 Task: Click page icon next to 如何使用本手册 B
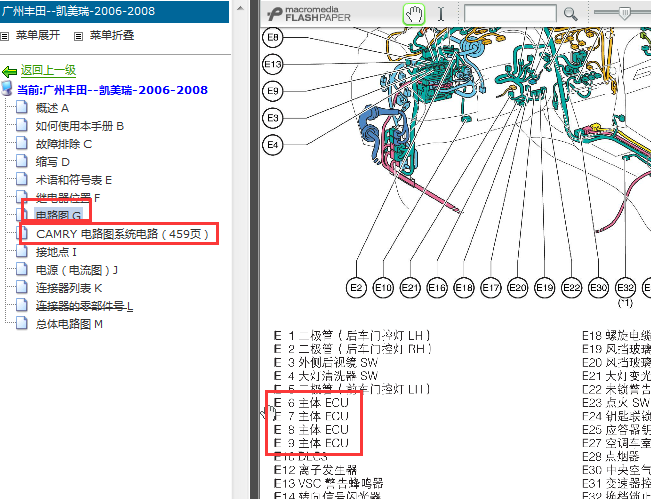pyautogui.click(x=22, y=125)
